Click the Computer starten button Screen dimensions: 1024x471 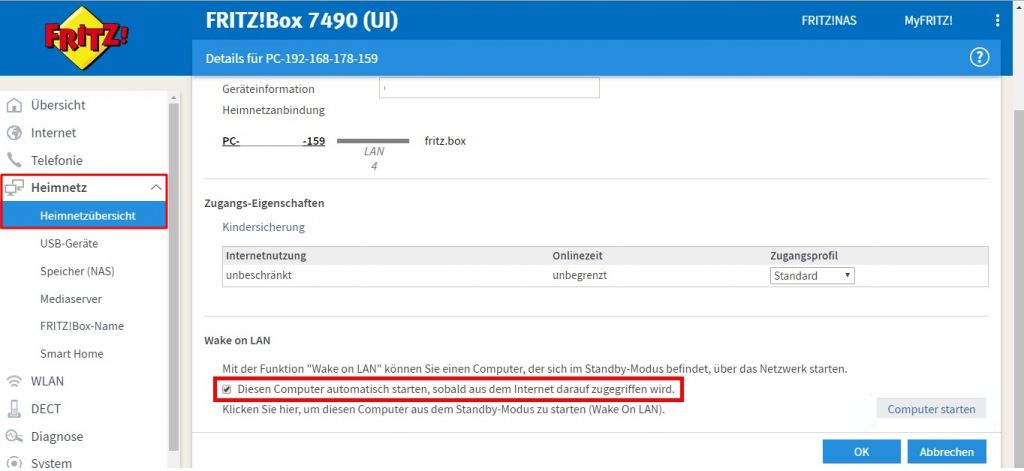pos(931,410)
